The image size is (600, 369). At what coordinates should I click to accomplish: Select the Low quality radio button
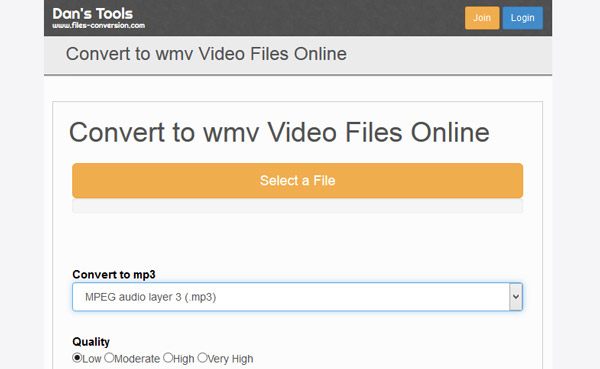[x=77, y=358]
